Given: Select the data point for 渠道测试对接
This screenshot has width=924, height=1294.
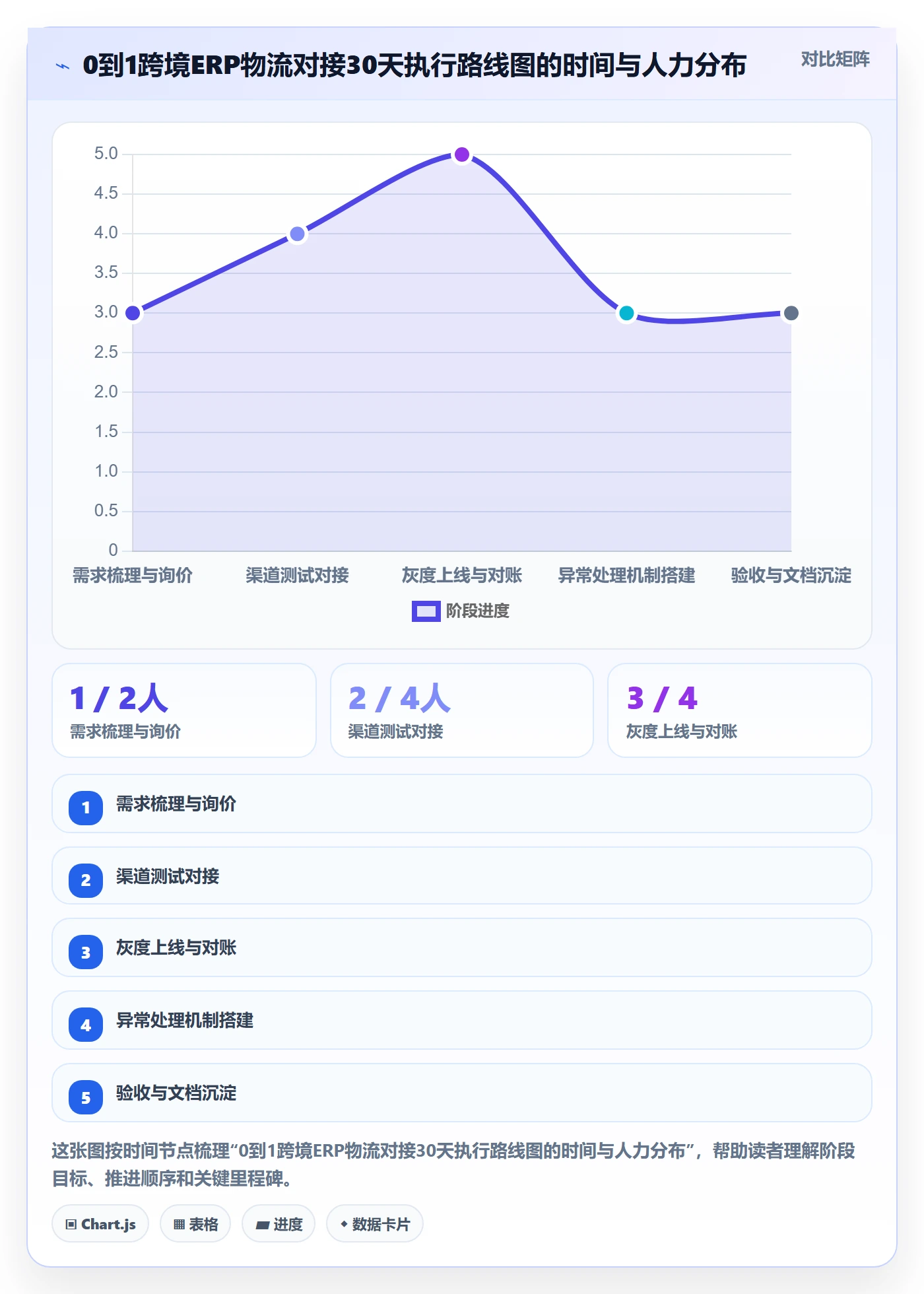Looking at the screenshot, I should pos(298,234).
